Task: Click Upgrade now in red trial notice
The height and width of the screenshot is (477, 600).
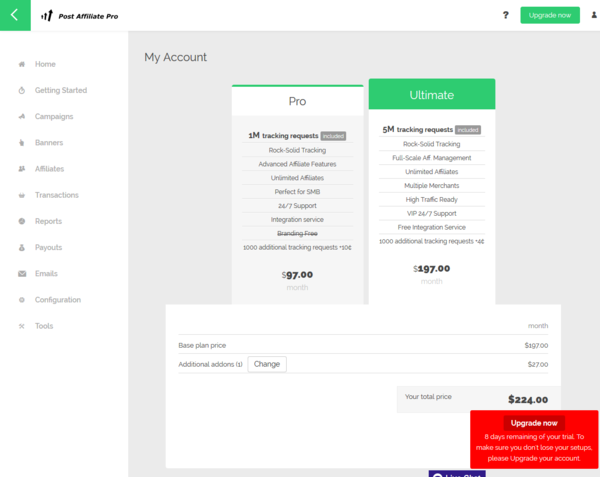Action: 534,423
